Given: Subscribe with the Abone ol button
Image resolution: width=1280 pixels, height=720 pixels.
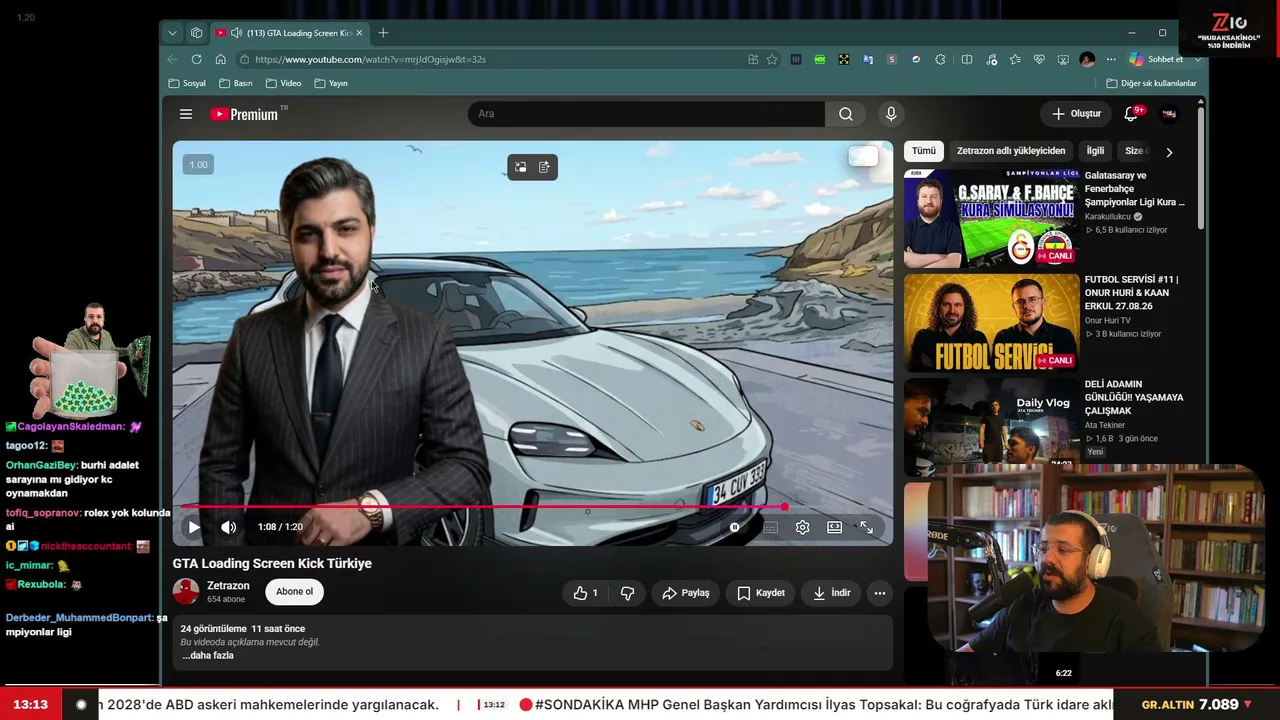Looking at the screenshot, I should tap(294, 592).
